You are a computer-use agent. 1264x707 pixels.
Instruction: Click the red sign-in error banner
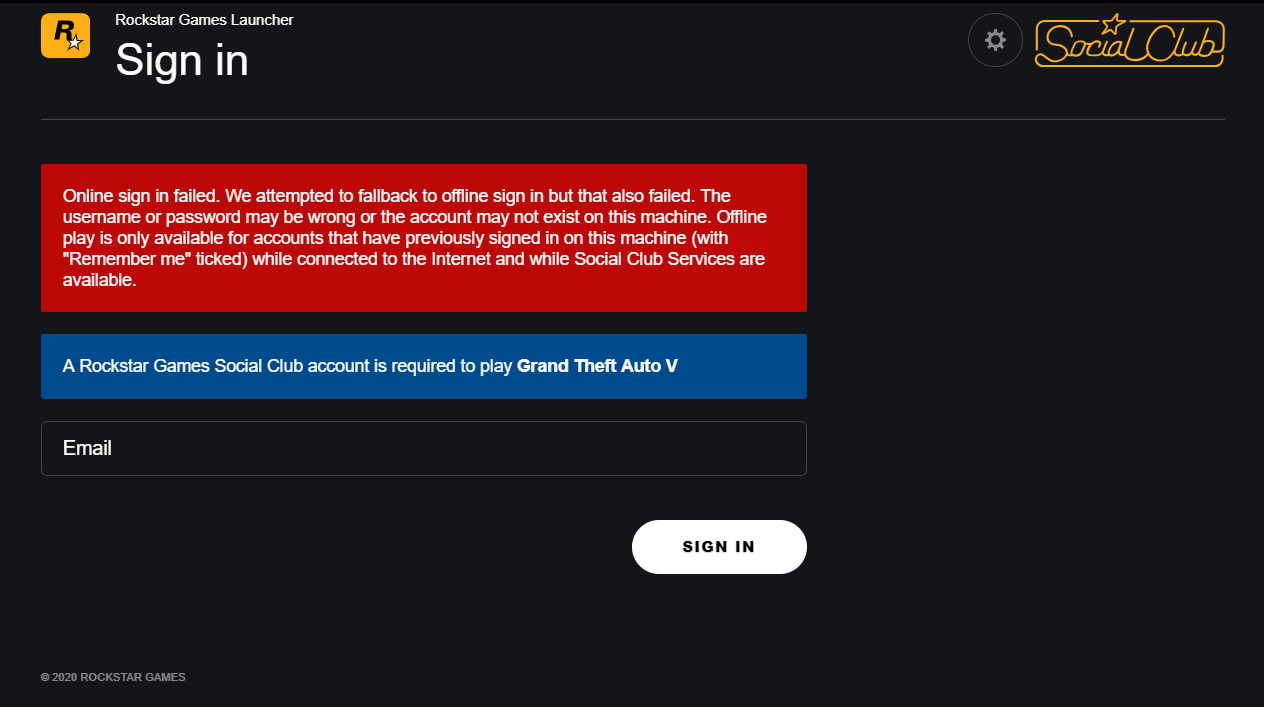tap(423, 238)
